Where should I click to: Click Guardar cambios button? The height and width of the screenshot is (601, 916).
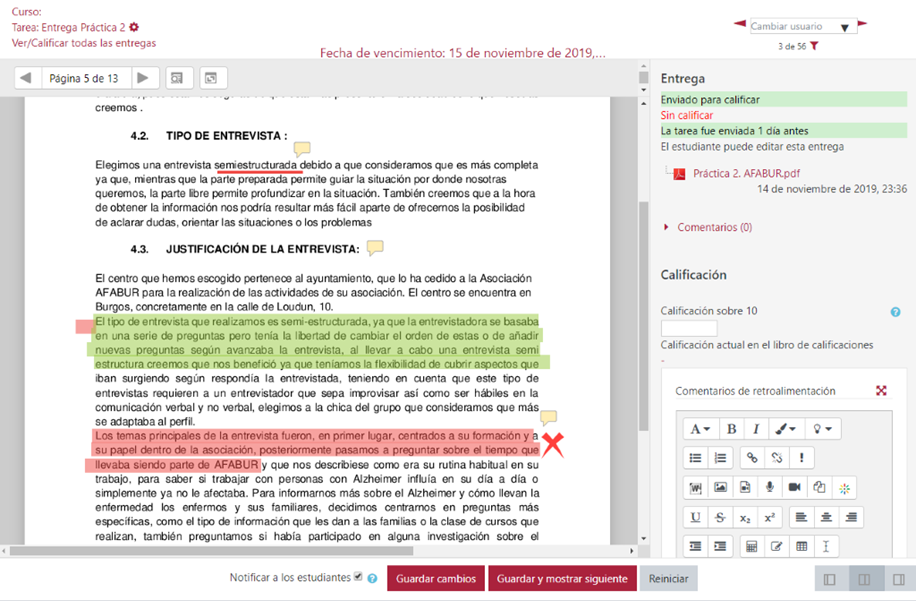click(436, 578)
